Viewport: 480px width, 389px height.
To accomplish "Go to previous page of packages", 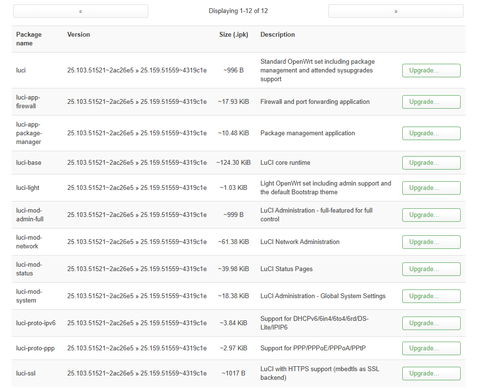I will click(80, 11).
